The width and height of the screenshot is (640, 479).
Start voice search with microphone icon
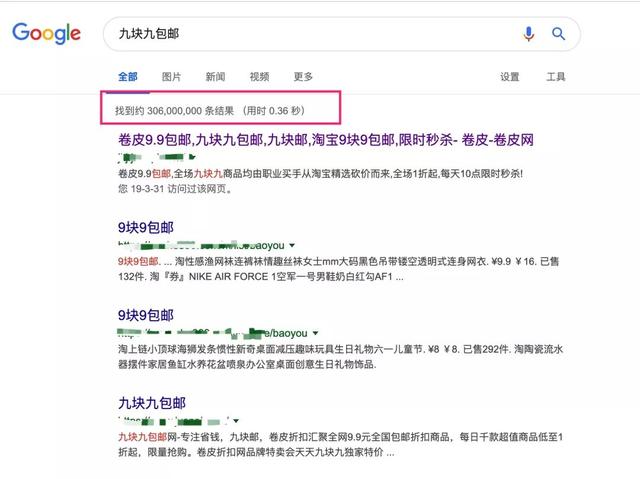tap(529, 33)
